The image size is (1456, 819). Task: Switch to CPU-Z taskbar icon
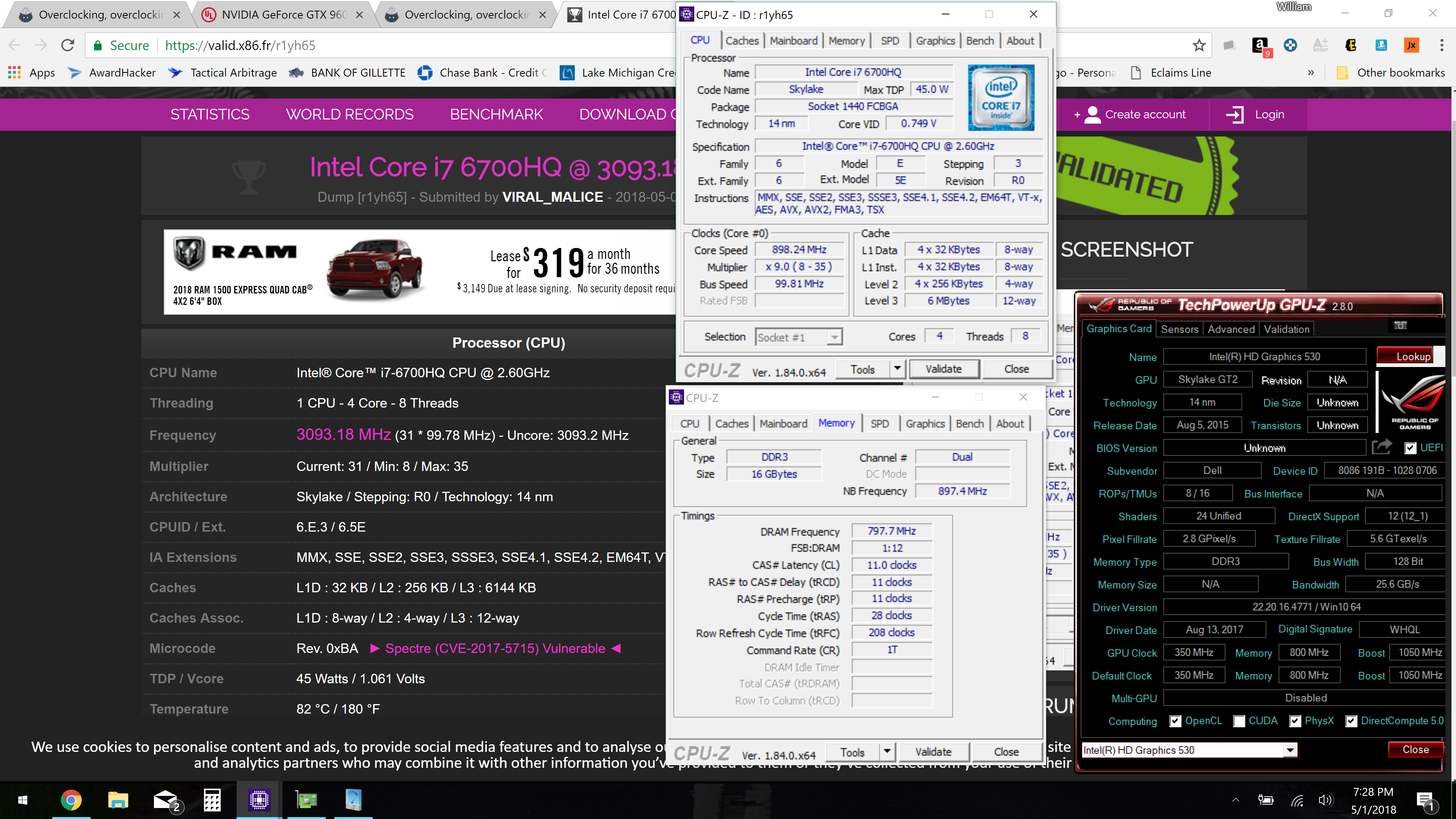click(x=259, y=800)
